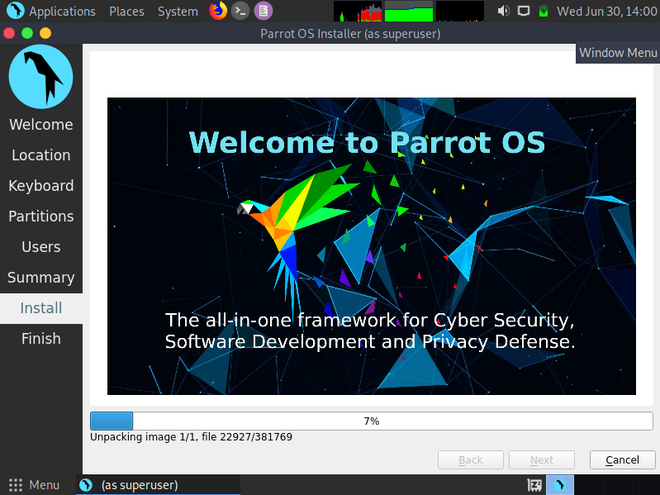The width and height of the screenshot is (660, 495).
Task: Select the Users step in the sidebar
Action: tap(41, 247)
